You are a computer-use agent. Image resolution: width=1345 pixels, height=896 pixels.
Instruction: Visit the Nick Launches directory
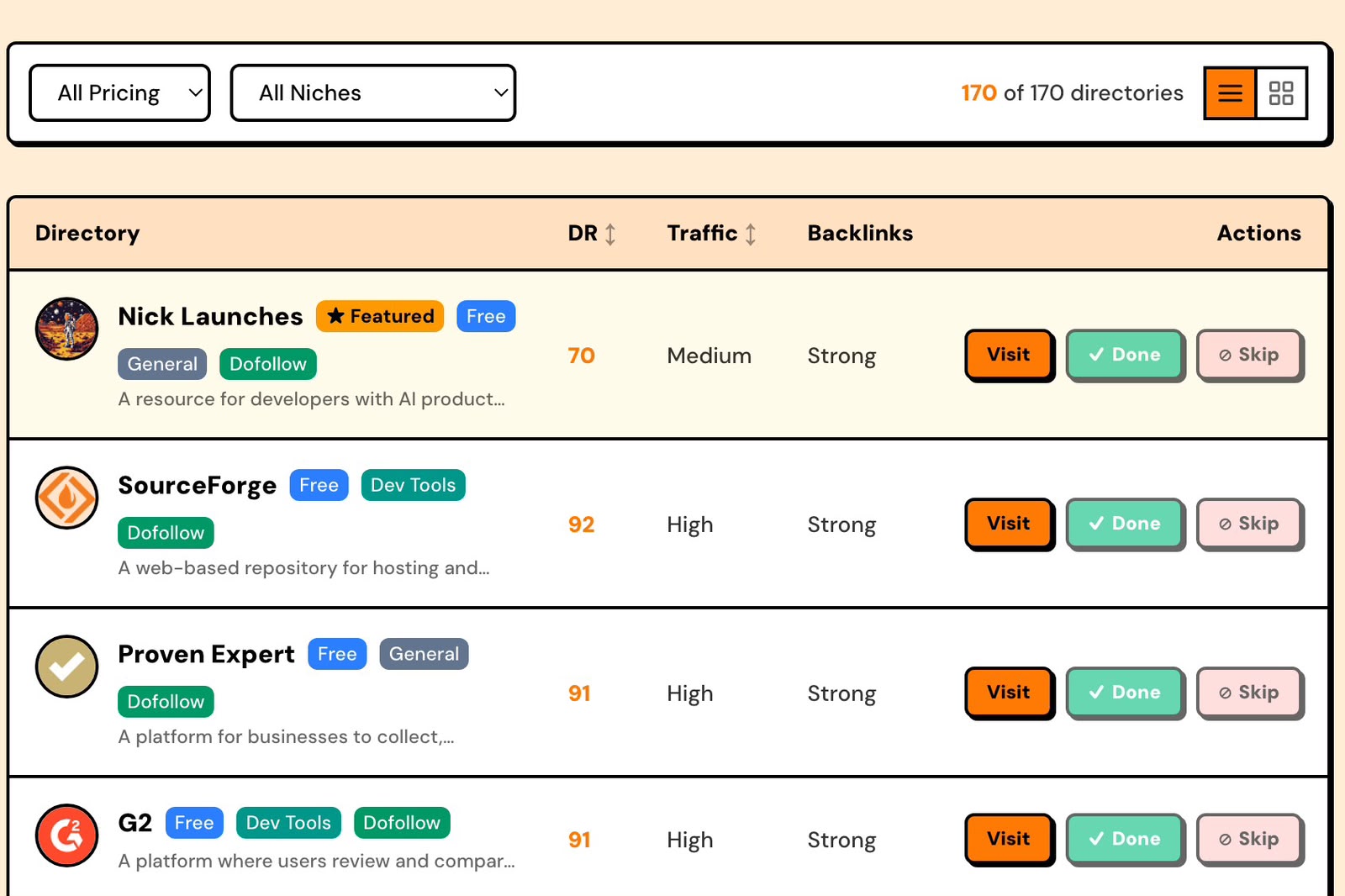(1008, 355)
